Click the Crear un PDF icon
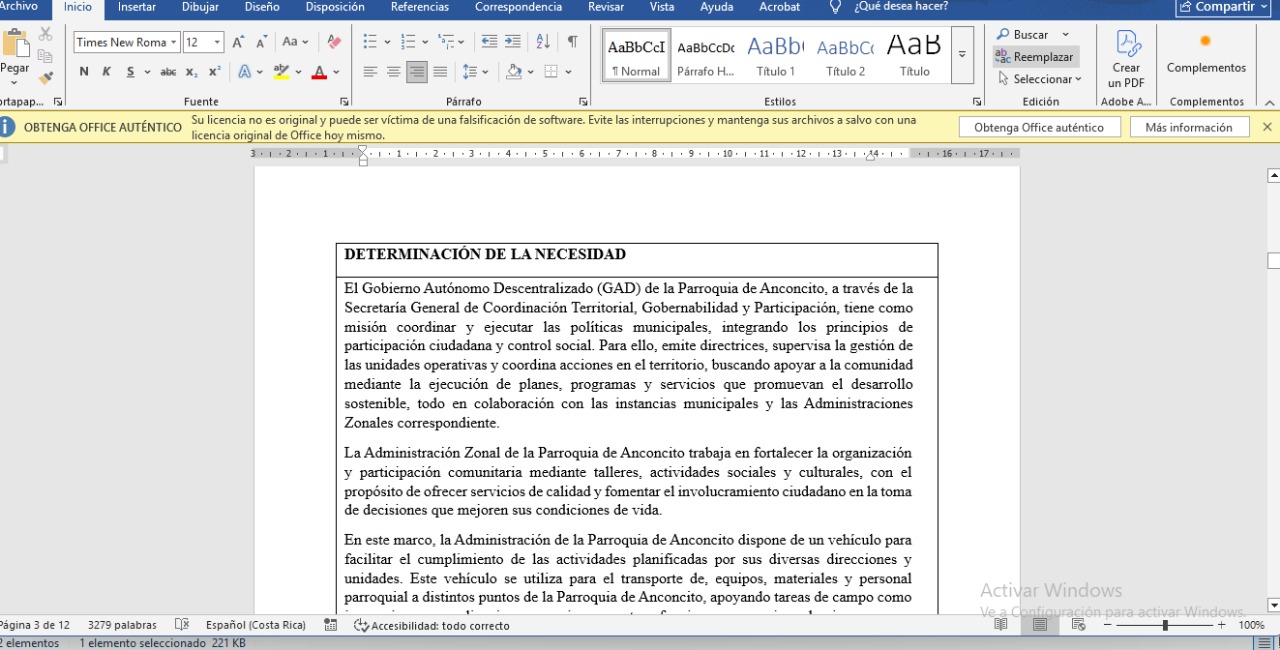Viewport: 1280px width, 650px height. tap(1127, 58)
